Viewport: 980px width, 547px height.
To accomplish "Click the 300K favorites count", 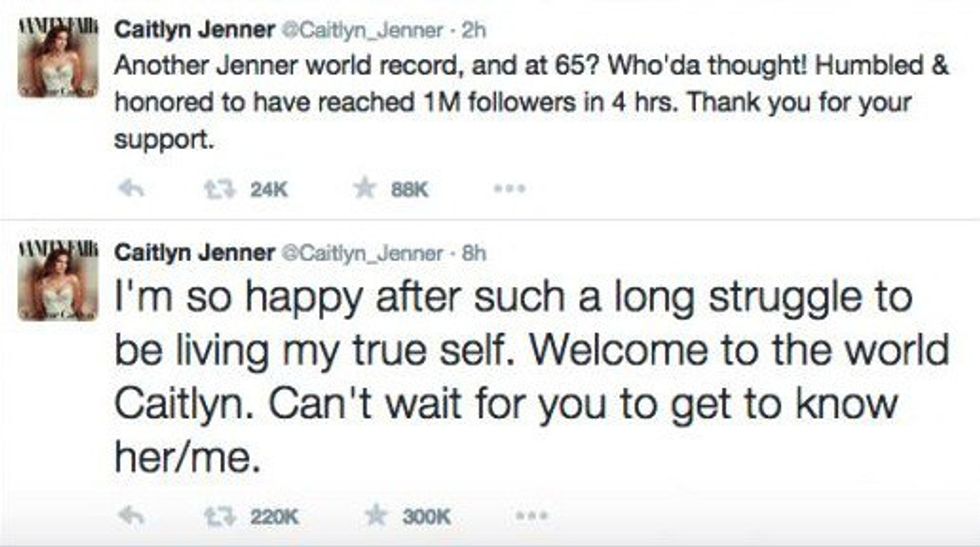I will (427, 516).
